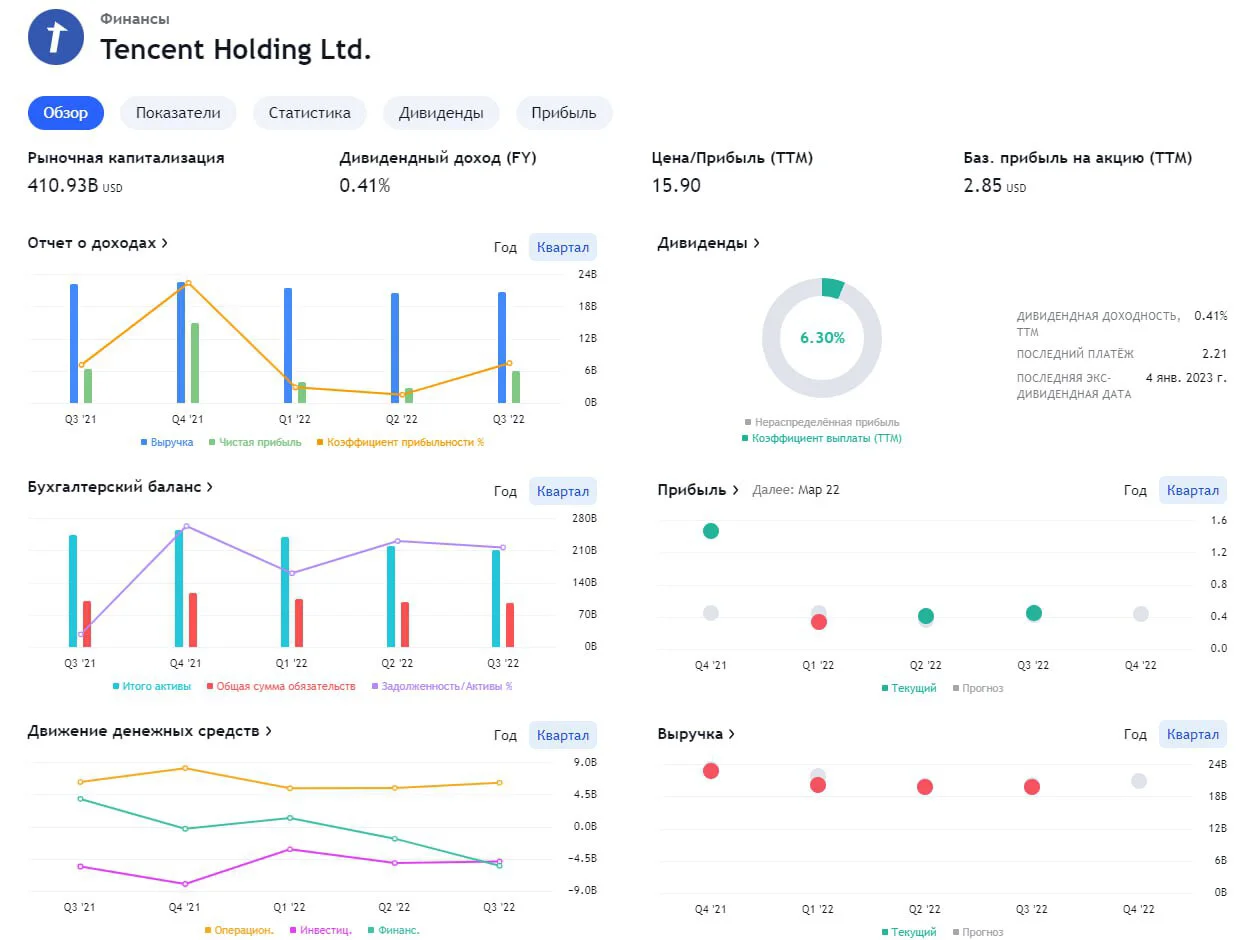
Task: Click the Последний платёж value 2.21
Action: point(1215,354)
